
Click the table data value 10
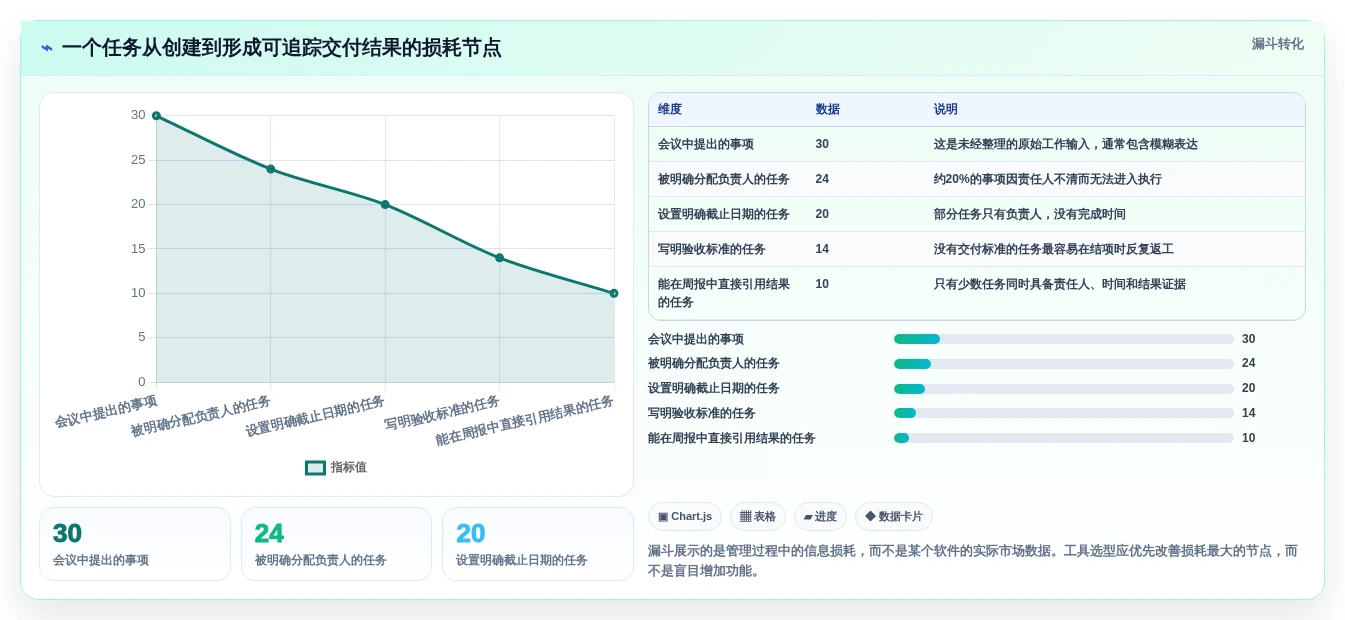coord(822,284)
